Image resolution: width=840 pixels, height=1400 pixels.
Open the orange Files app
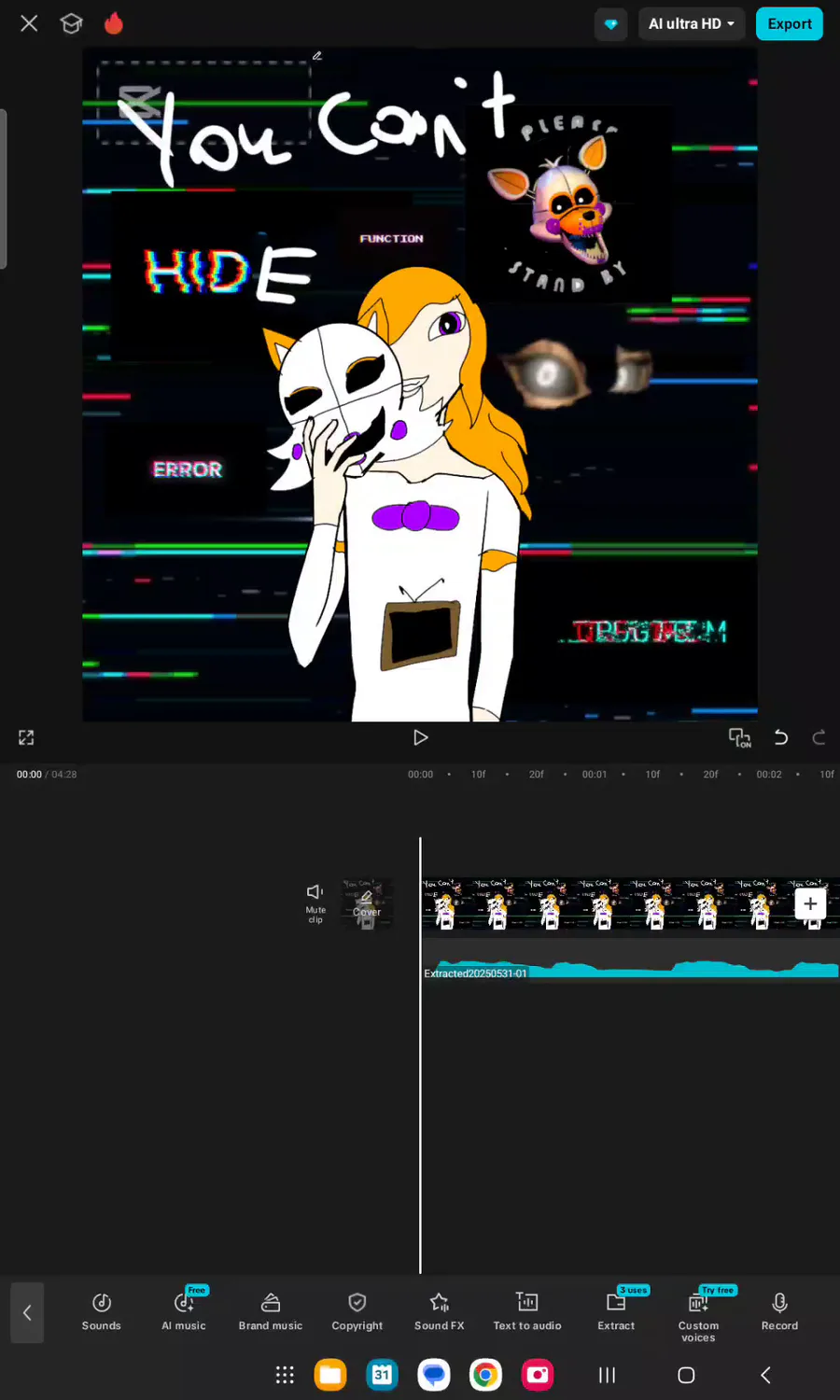coord(330,1375)
